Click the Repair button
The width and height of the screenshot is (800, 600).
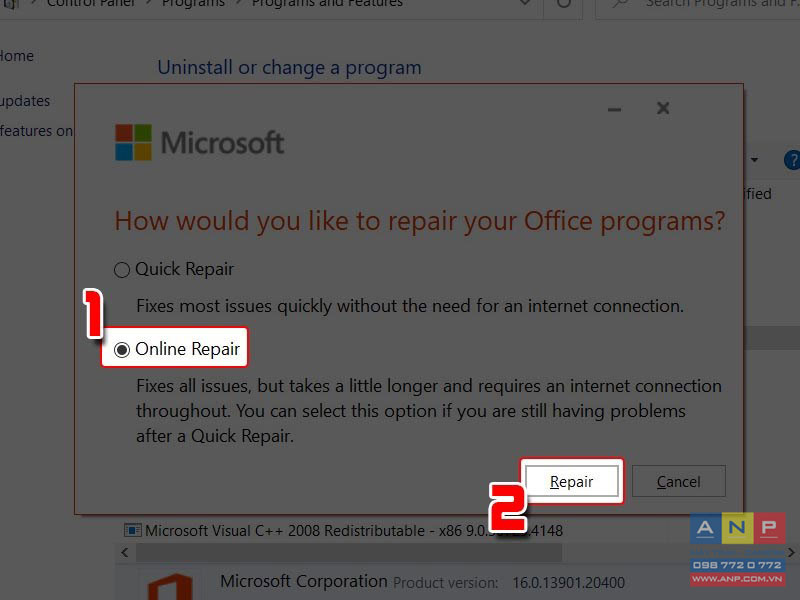571,481
